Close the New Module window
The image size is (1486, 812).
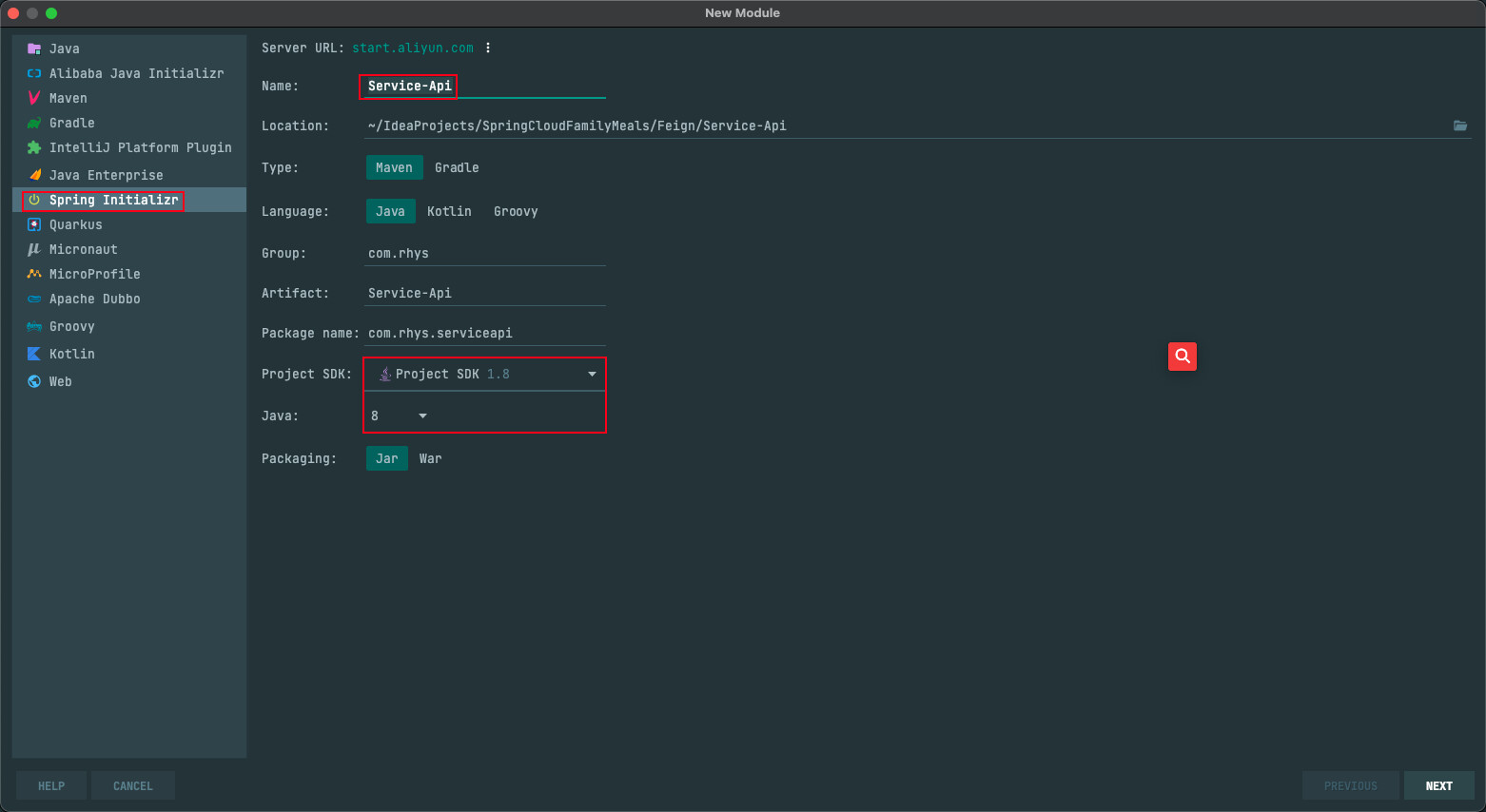point(13,13)
